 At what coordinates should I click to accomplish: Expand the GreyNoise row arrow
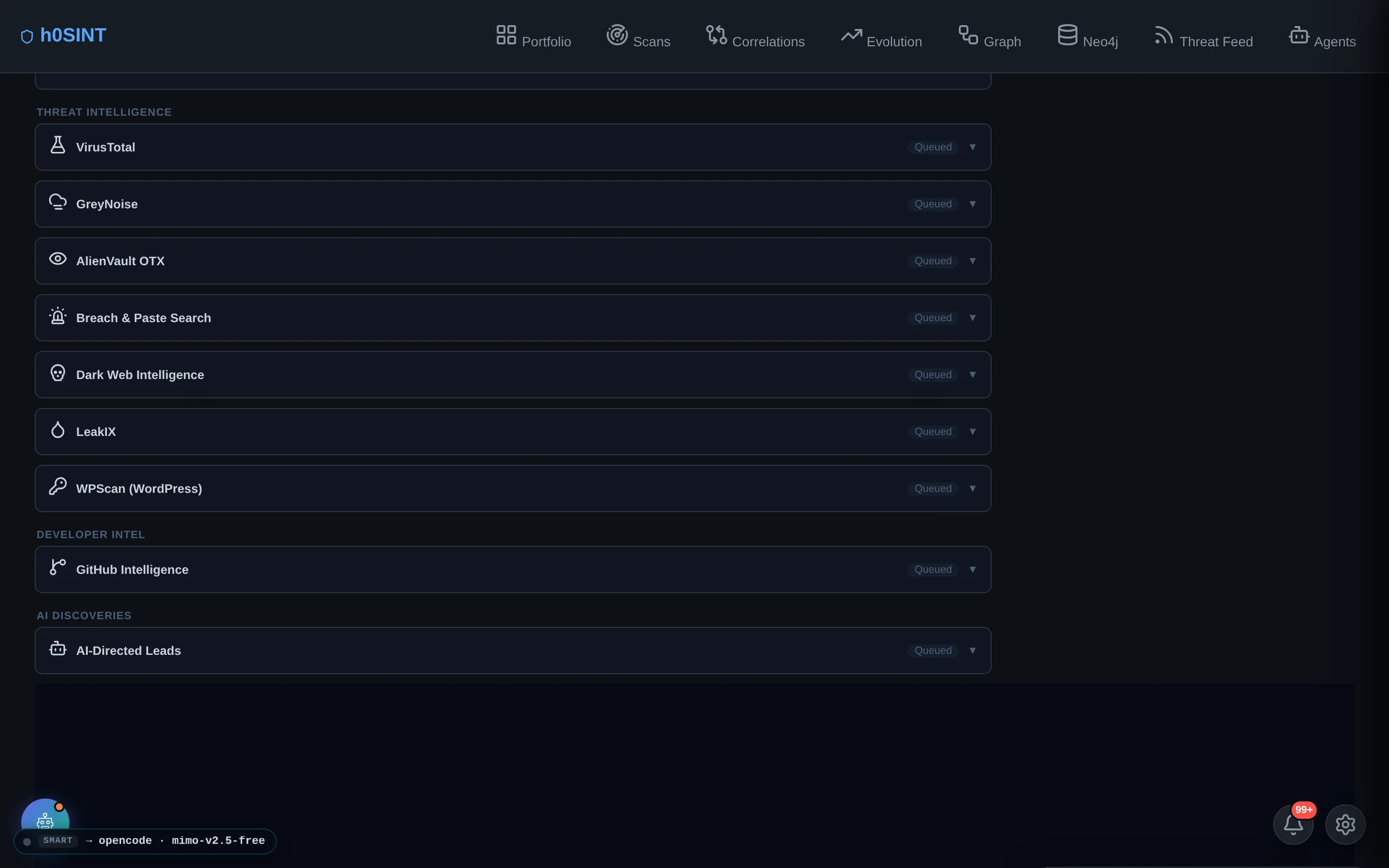972,204
